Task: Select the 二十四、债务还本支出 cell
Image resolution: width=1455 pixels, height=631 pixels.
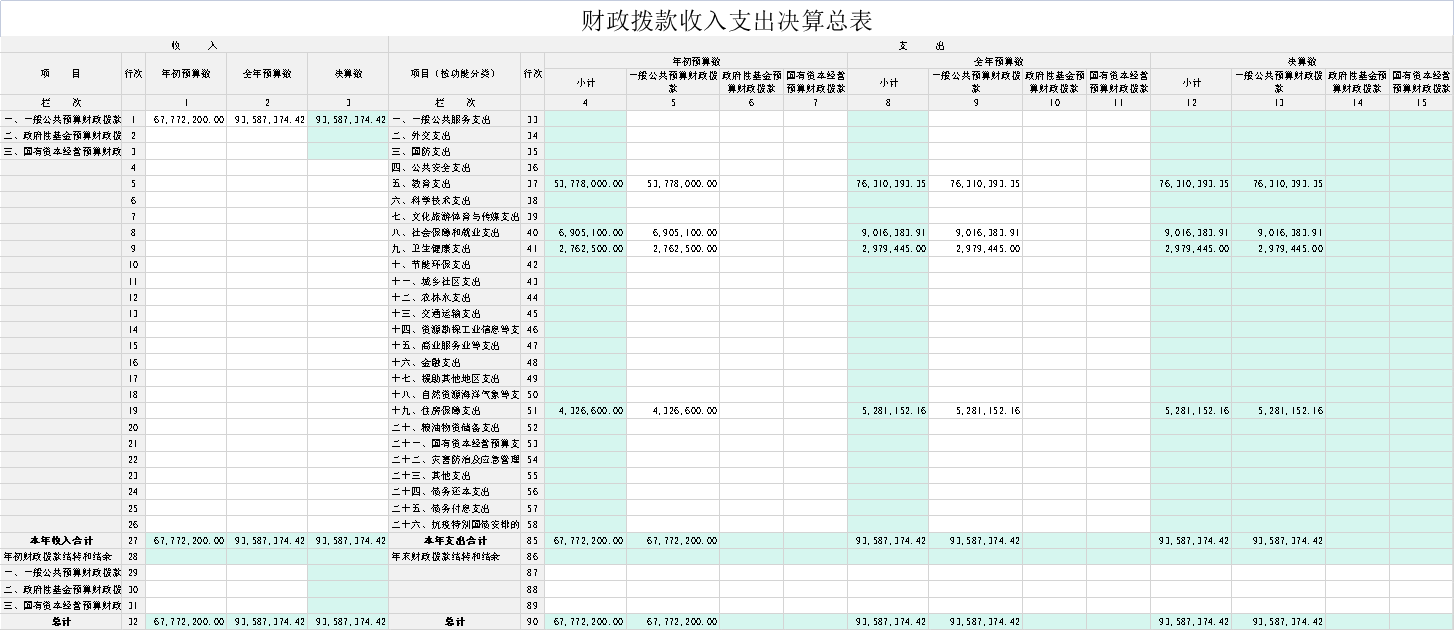Action: [454, 491]
